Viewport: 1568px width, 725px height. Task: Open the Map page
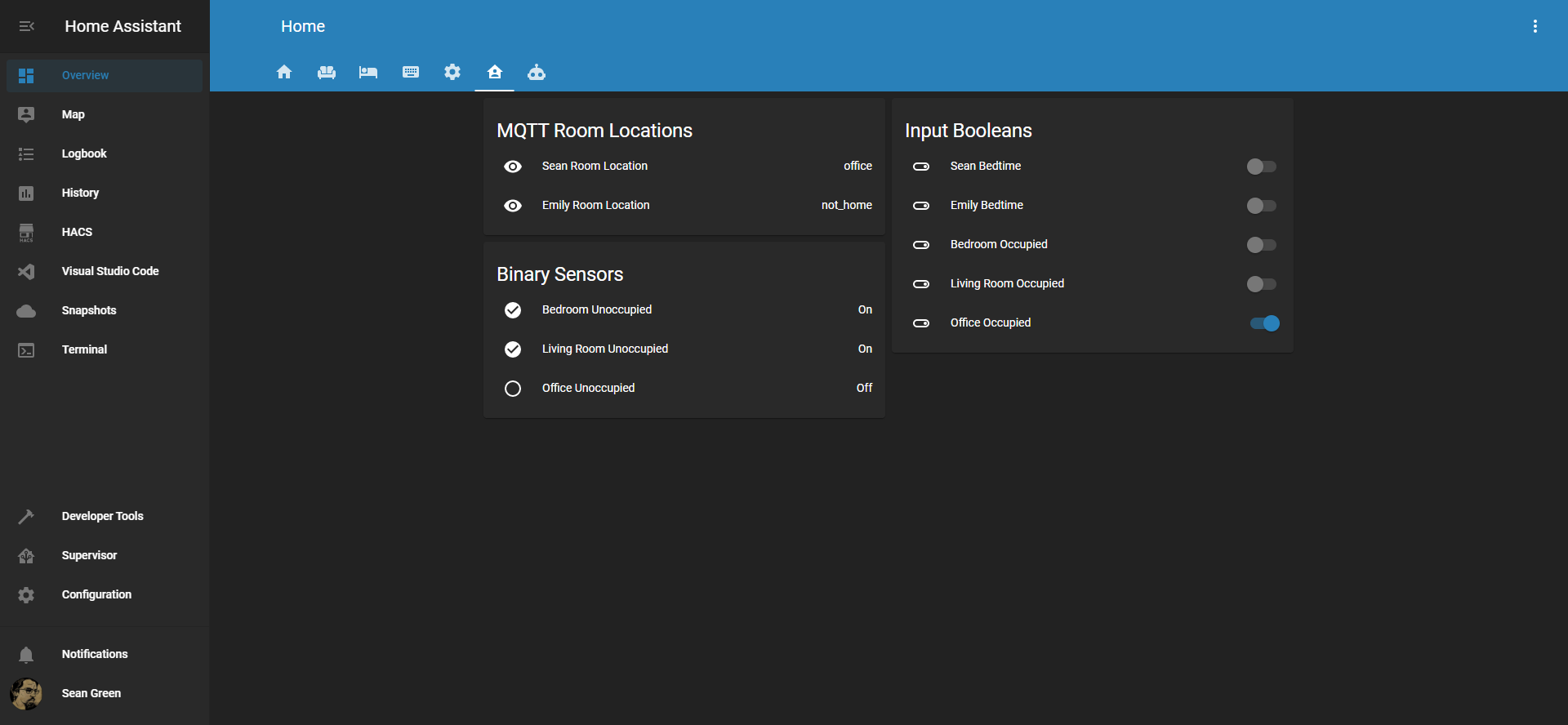105,114
